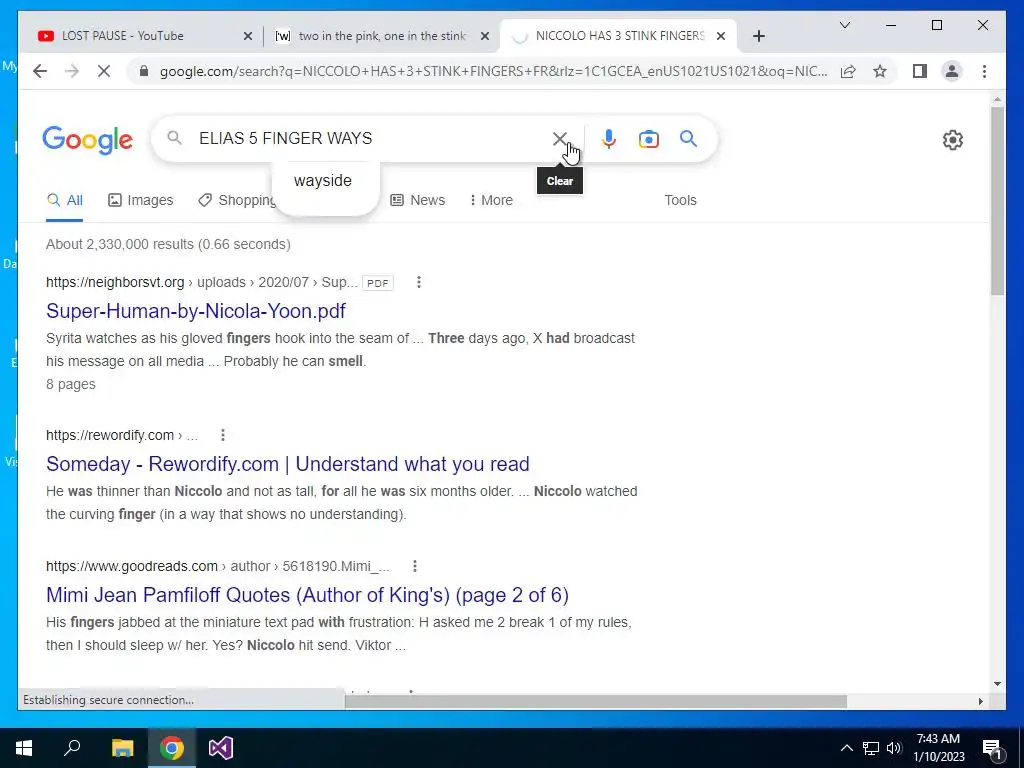Click the horizontal scrollbar thumb
Image resolution: width=1024 pixels, height=768 pixels.
coord(596,701)
